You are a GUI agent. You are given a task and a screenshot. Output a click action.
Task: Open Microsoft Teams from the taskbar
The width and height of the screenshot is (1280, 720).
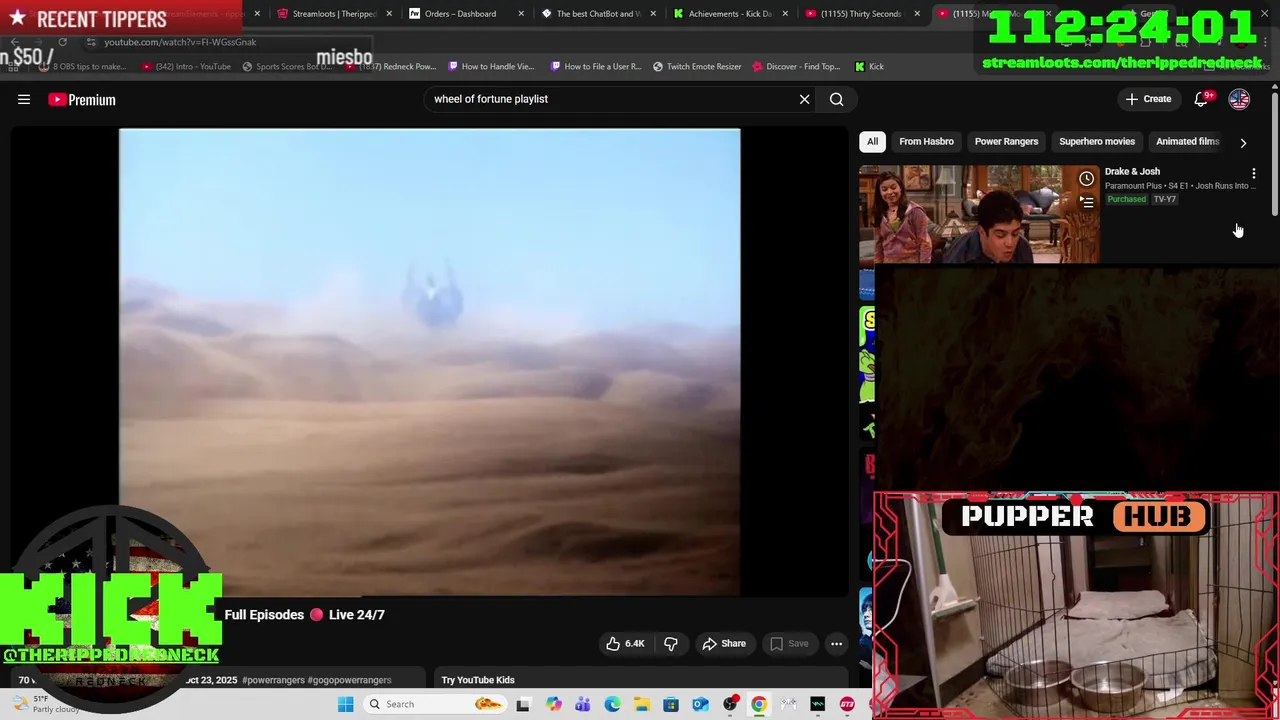click(x=582, y=704)
